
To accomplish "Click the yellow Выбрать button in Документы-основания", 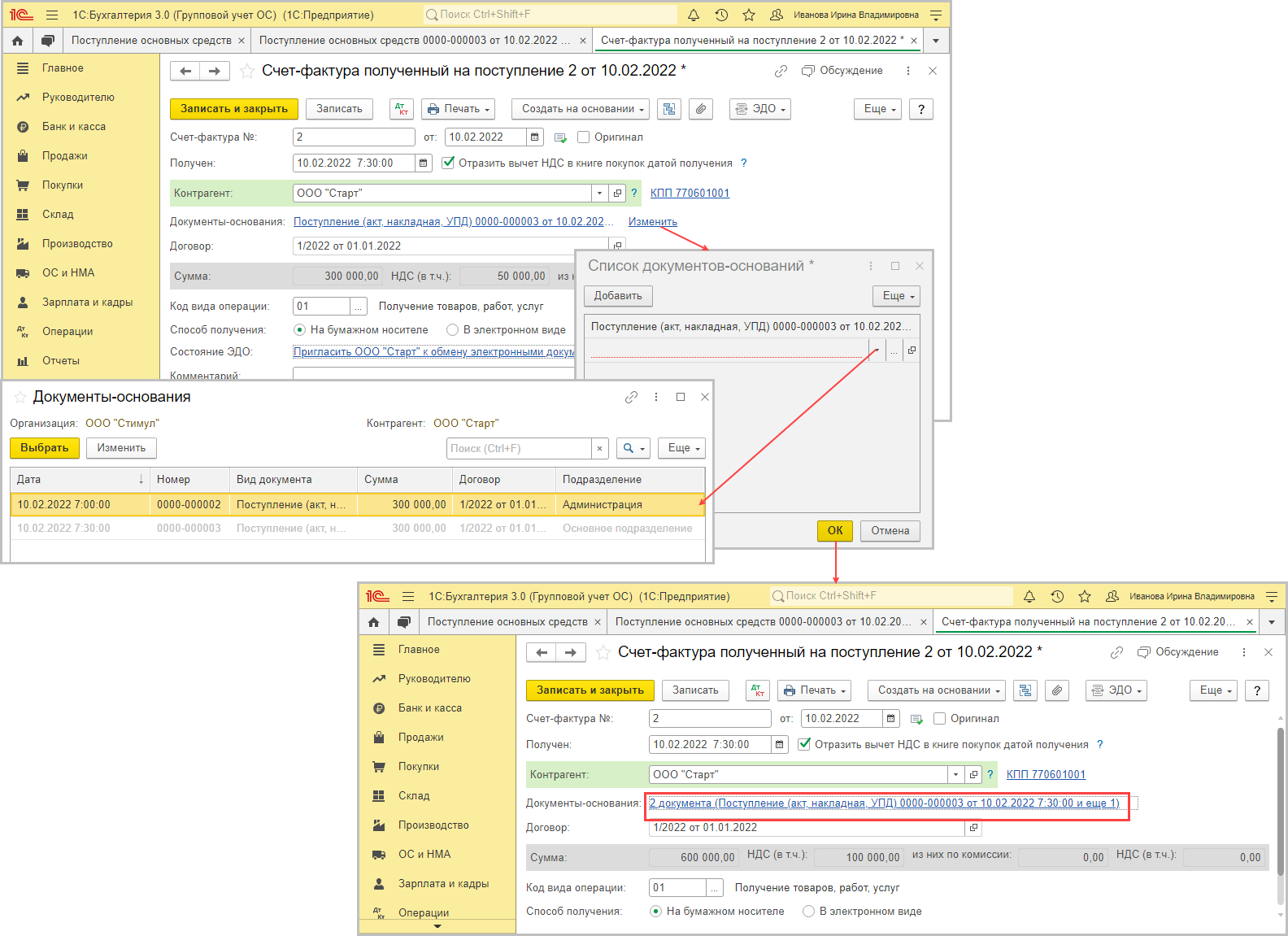I will pos(45,448).
